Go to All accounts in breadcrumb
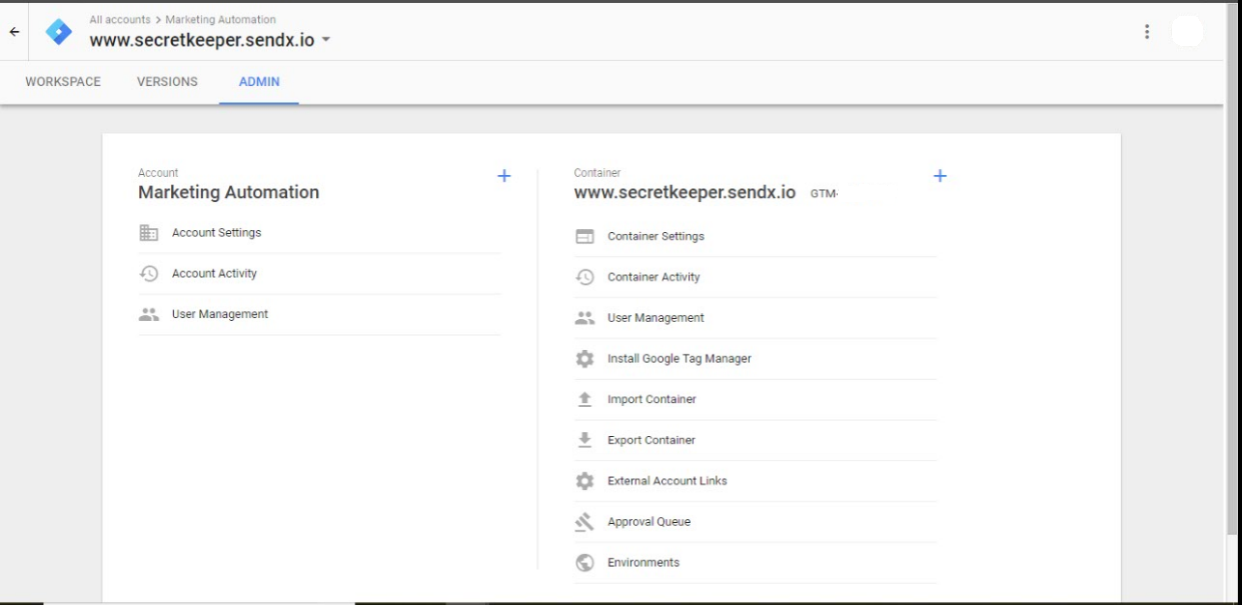Screen dimensions: 1242x605 click(122, 20)
